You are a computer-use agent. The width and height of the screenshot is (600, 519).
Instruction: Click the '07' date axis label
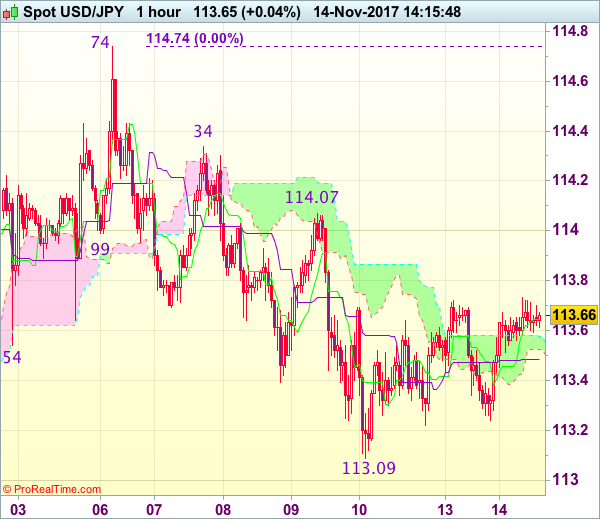[x=154, y=510]
